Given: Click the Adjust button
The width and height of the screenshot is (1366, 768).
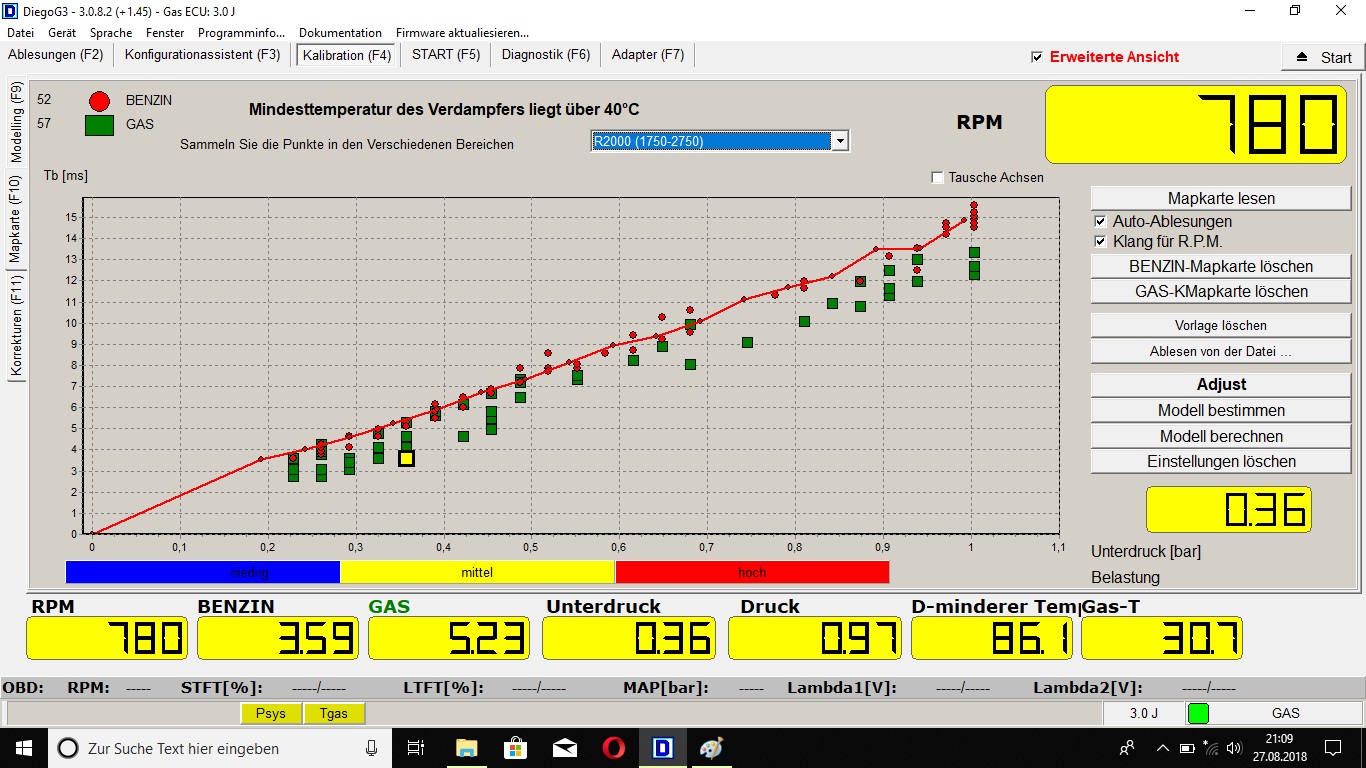Looking at the screenshot, I should point(1221,384).
